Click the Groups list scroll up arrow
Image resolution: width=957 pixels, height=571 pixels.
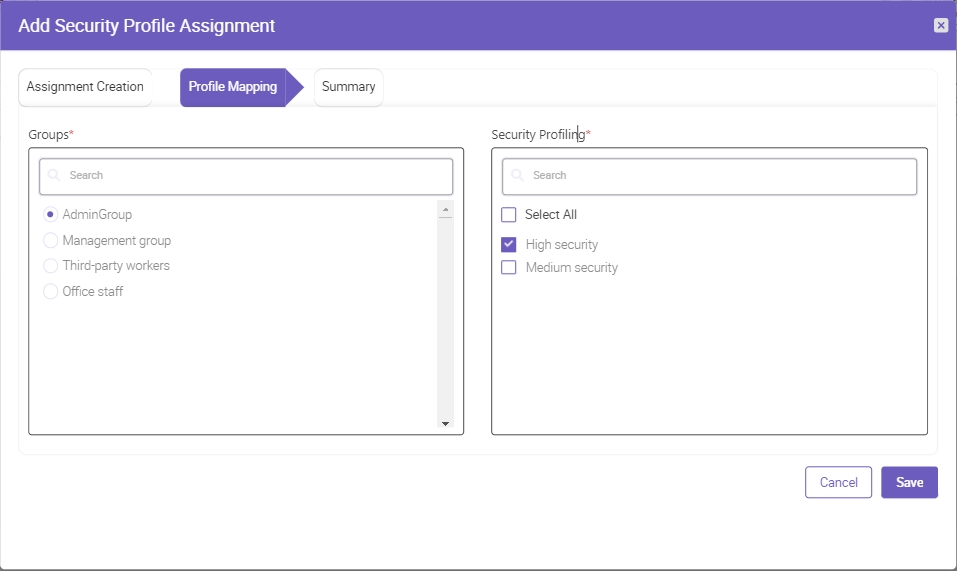pyautogui.click(x=446, y=209)
